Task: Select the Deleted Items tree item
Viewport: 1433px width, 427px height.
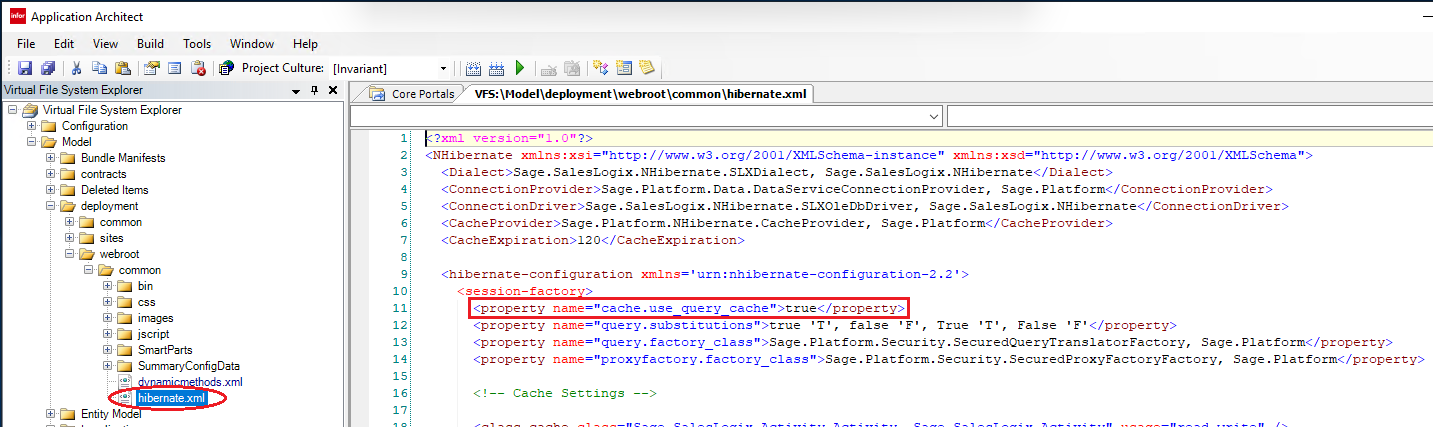Action: coord(114,190)
